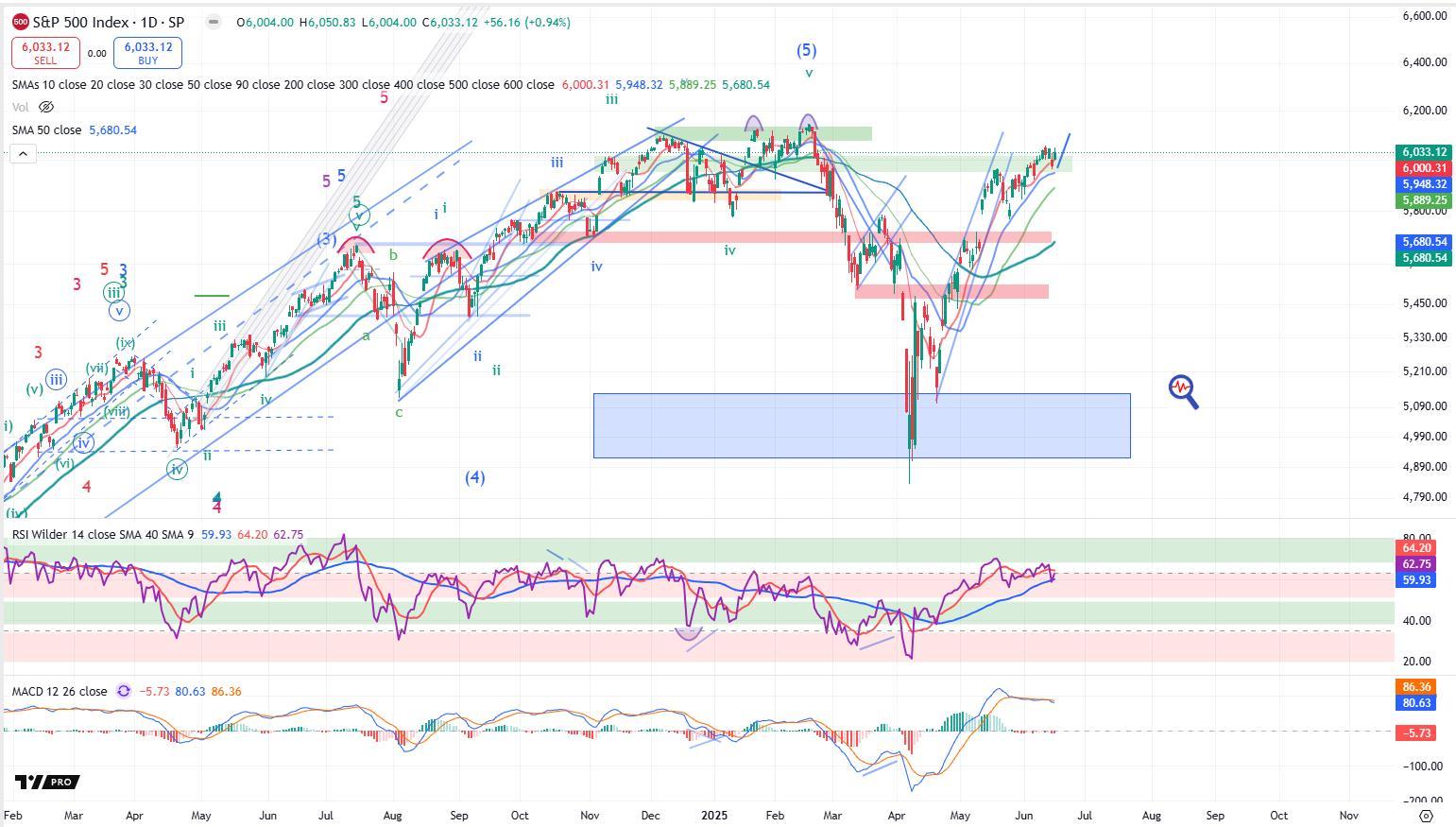
Task: Click the magnifier pulse icon on chart
Action: 1184,391
